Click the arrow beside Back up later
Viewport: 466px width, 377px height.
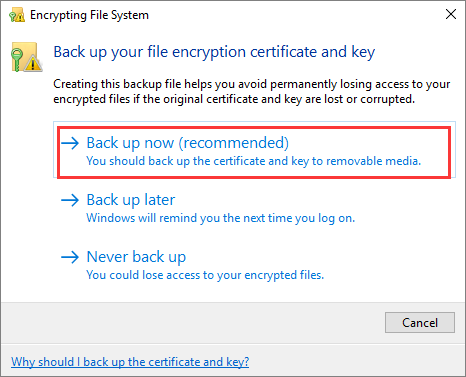coord(70,200)
